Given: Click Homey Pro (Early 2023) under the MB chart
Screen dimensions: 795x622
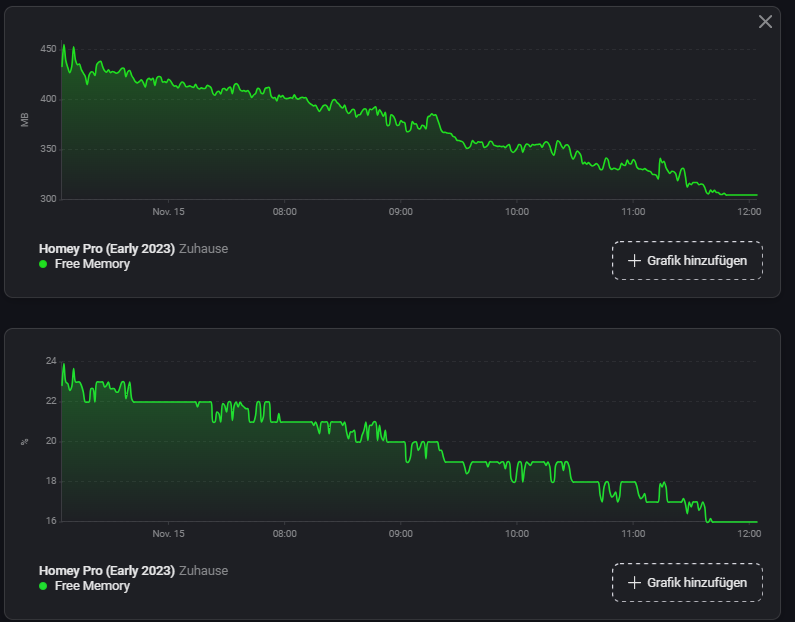Looking at the screenshot, I should pos(107,249).
